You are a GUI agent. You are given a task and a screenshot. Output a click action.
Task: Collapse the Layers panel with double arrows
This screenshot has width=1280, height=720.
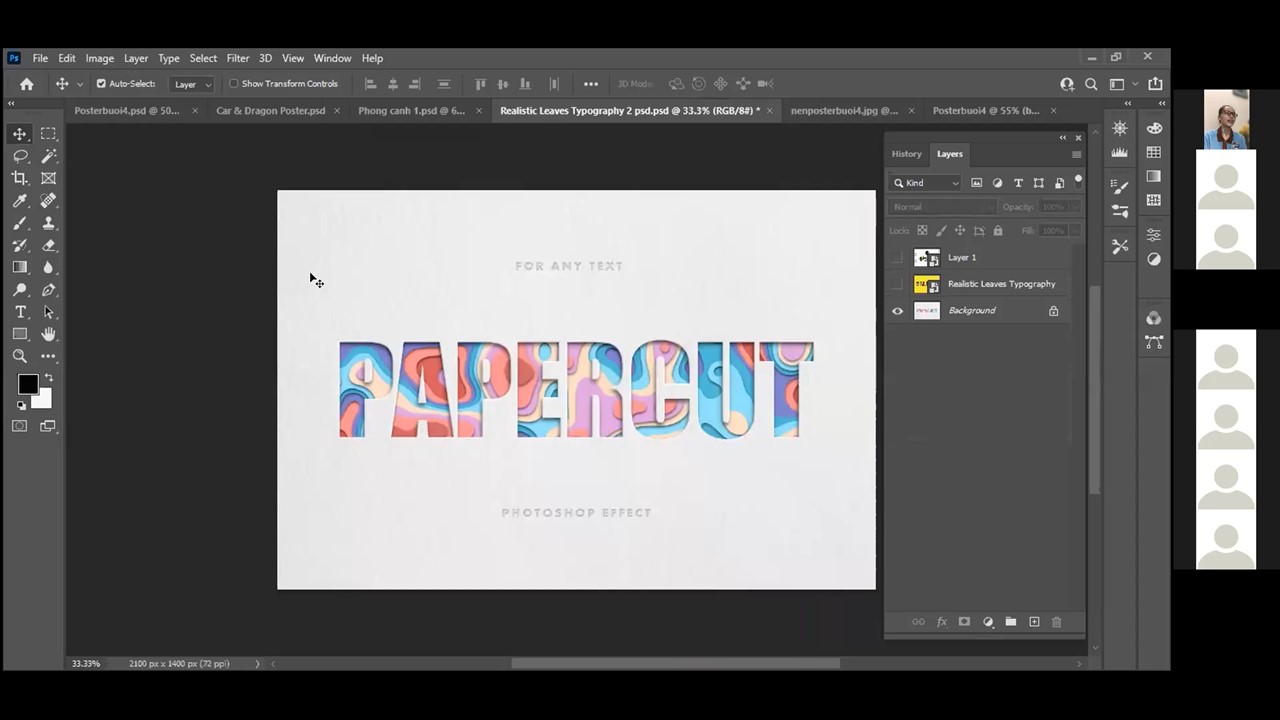coord(1063,138)
